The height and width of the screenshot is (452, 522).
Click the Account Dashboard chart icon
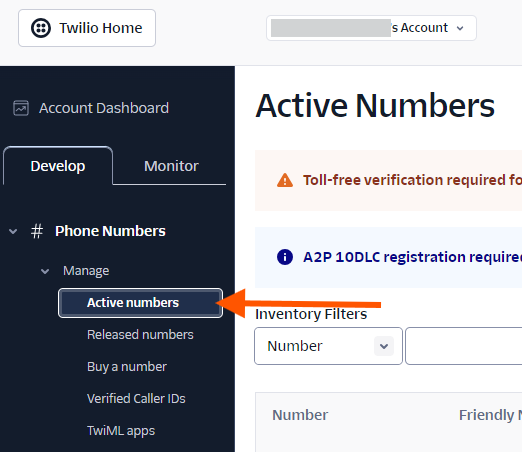click(x=21, y=108)
